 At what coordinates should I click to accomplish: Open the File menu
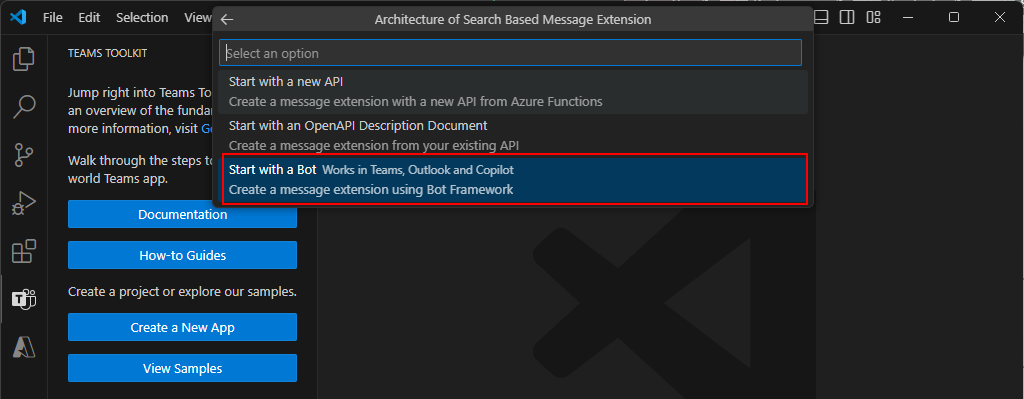[53, 18]
